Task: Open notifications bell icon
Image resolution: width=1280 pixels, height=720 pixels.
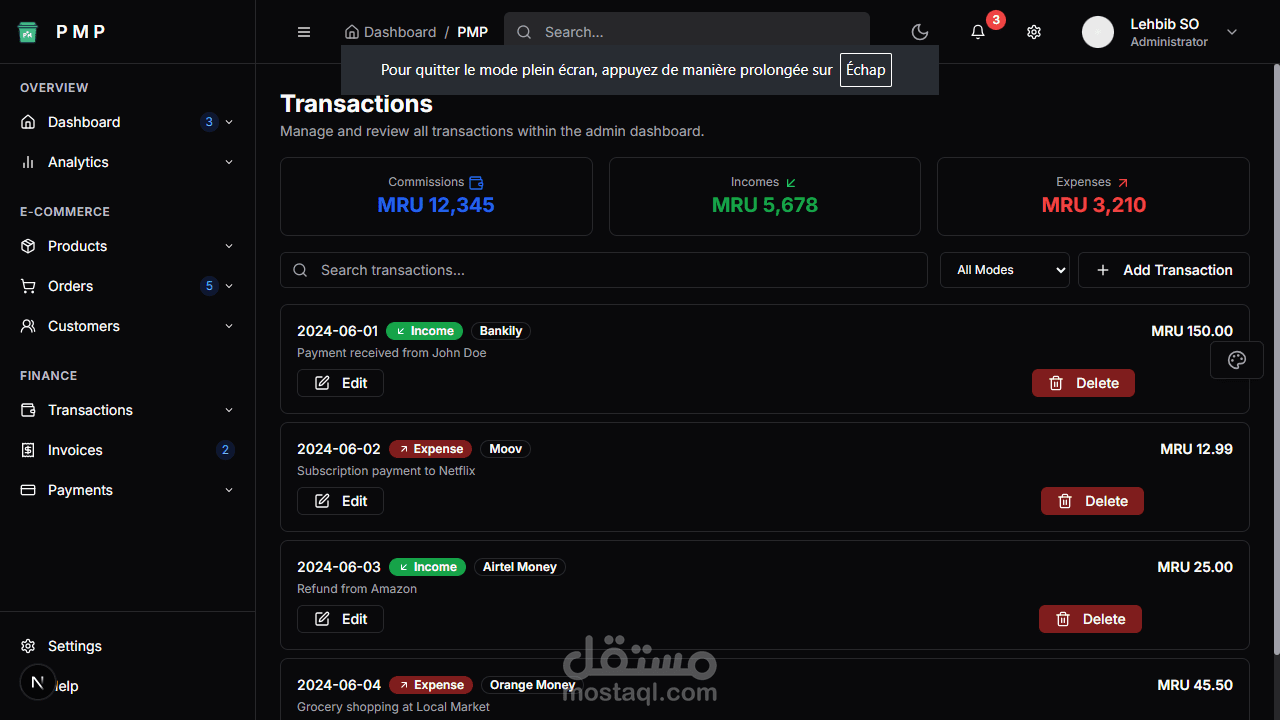Action: coord(978,32)
